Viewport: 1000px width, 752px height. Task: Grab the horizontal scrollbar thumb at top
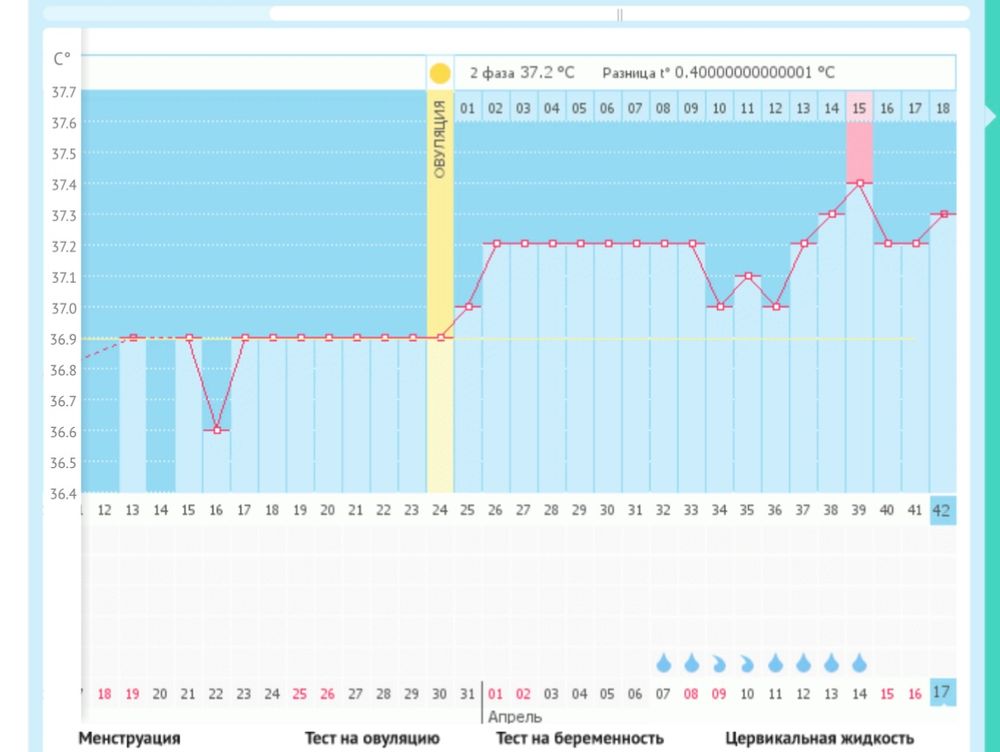click(x=619, y=14)
